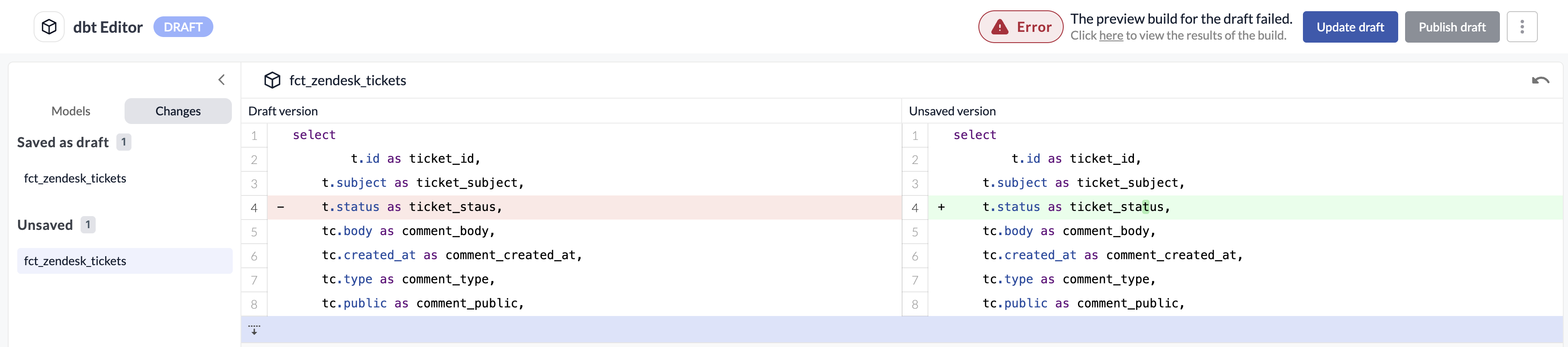Click the red Error warning badge

(x=1020, y=27)
